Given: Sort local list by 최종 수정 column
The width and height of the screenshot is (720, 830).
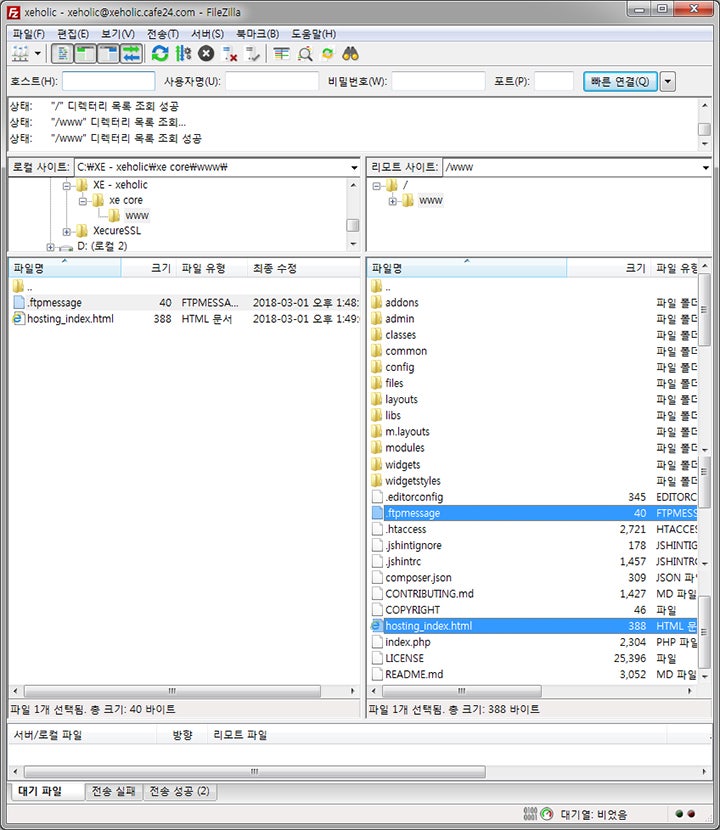Looking at the screenshot, I should [304, 268].
